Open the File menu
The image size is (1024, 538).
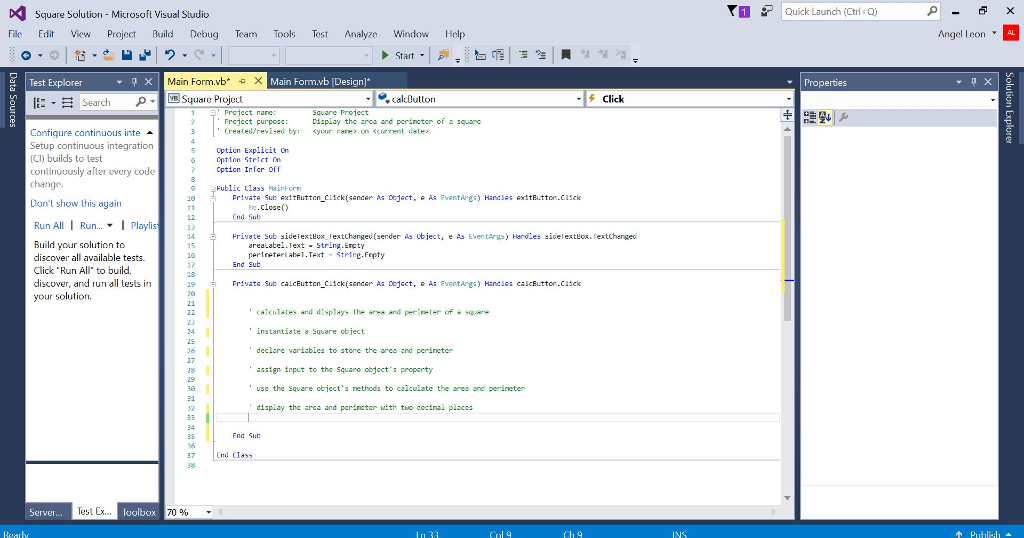(x=15, y=34)
